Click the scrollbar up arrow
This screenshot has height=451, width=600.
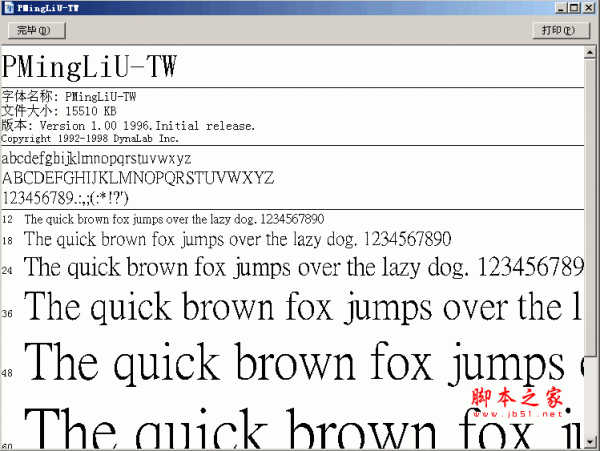tap(590, 52)
